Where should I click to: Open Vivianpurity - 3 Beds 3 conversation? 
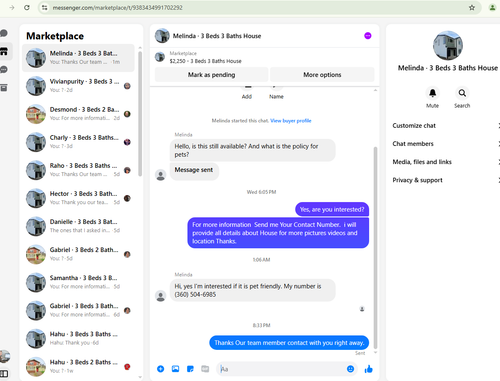tap(78, 86)
